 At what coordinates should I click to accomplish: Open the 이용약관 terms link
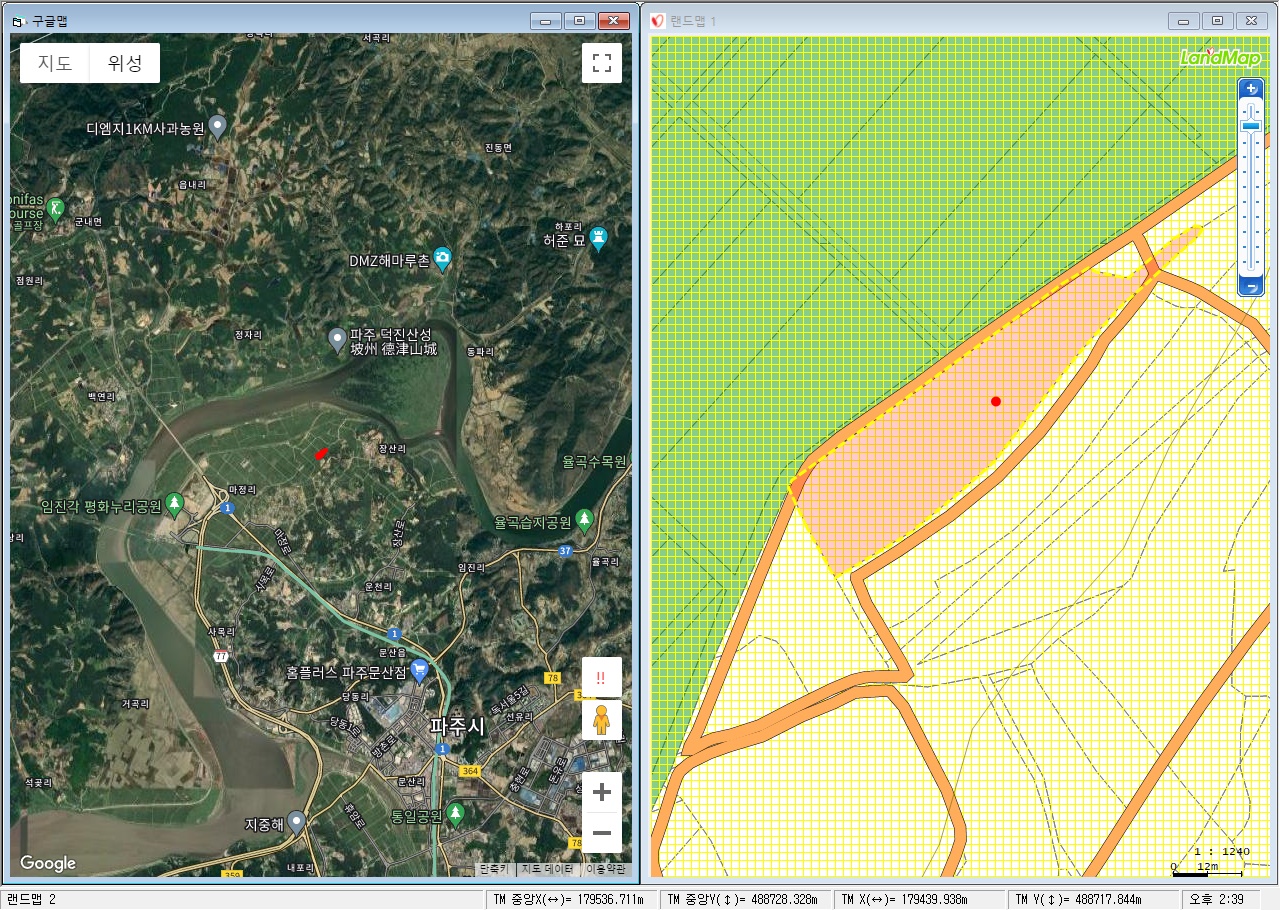pos(605,869)
